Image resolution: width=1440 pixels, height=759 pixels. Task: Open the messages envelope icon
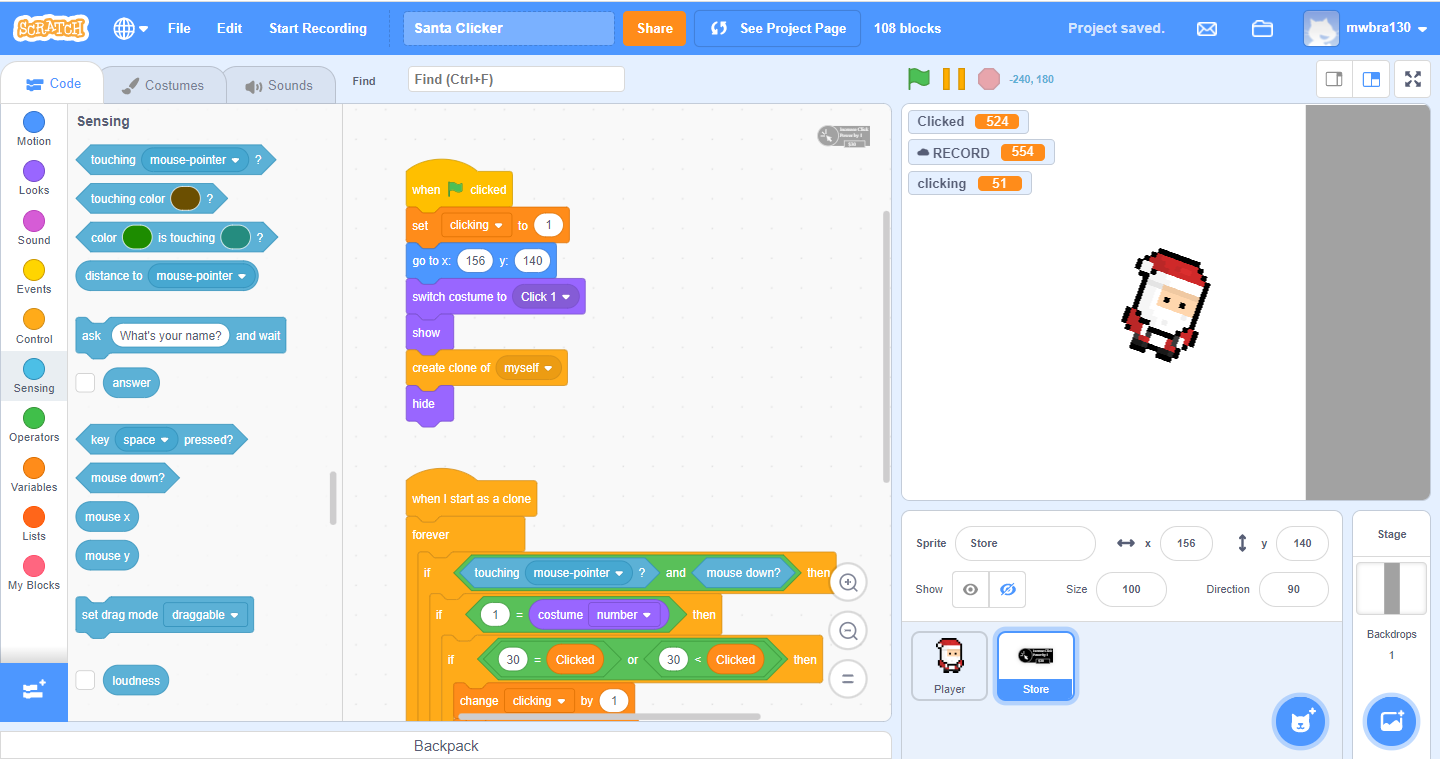(x=1207, y=28)
